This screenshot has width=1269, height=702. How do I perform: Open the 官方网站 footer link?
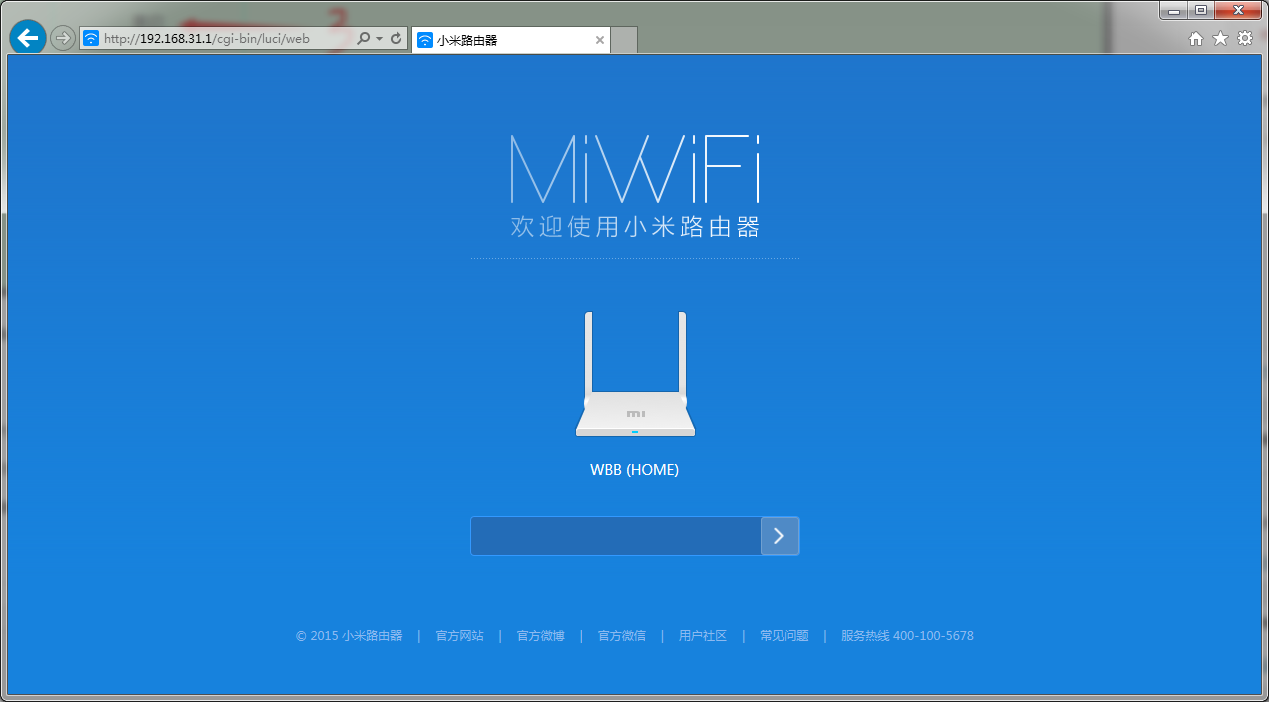(459, 636)
